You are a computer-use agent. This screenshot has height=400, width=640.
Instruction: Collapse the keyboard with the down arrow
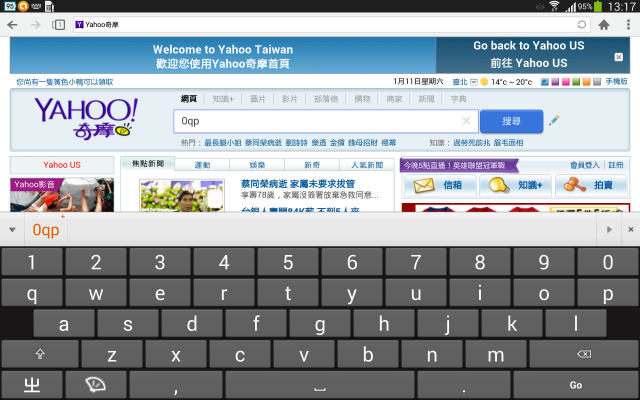(x=12, y=230)
